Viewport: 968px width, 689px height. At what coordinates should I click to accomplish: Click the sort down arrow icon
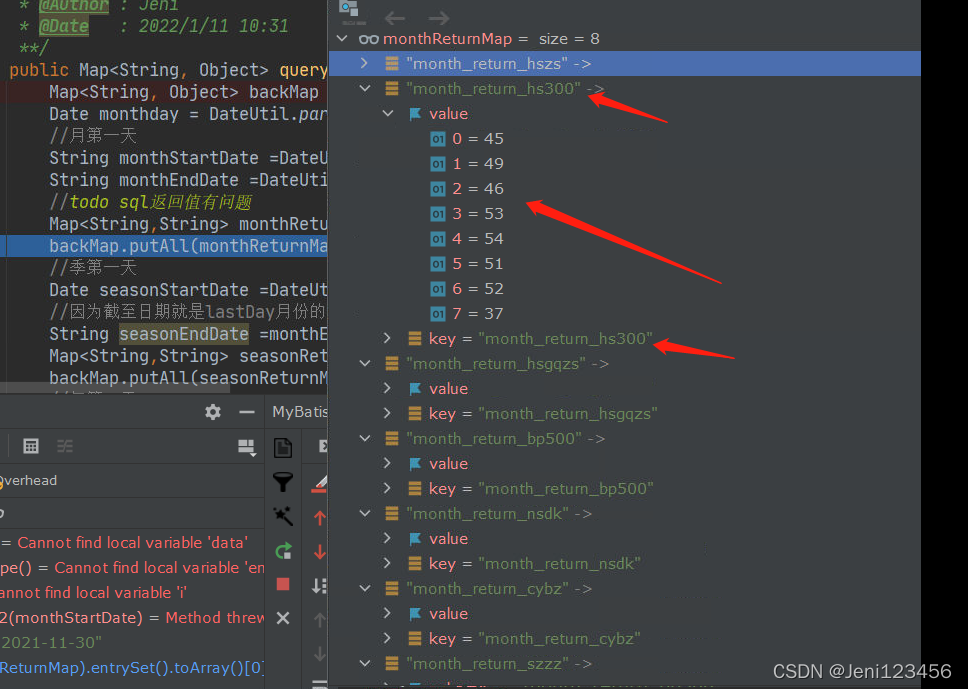coord(319,585)
